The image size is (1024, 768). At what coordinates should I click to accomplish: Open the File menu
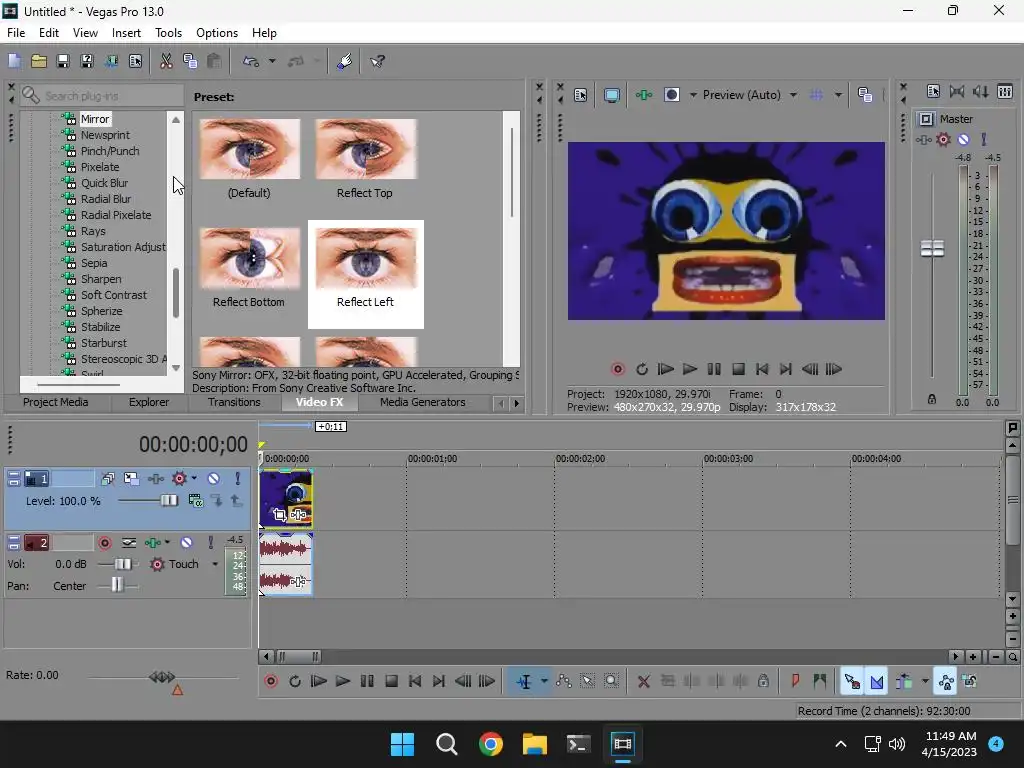16,33
